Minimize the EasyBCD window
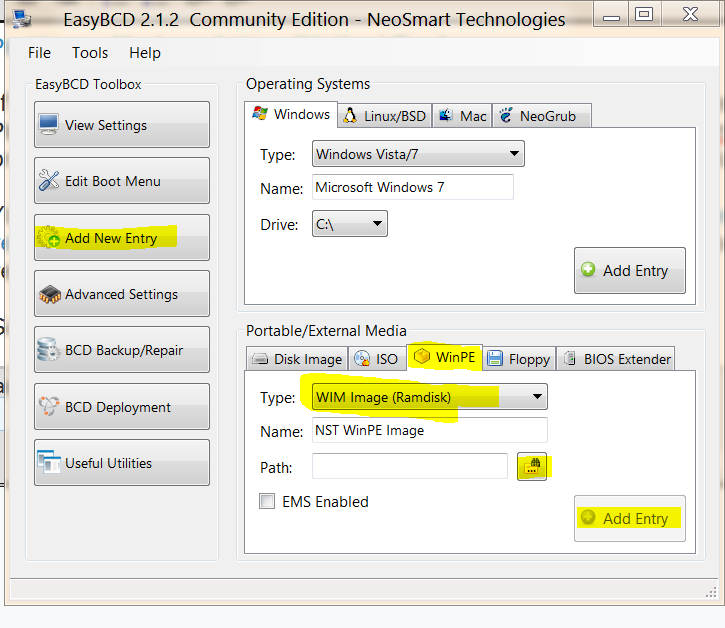 coord(611,15)
